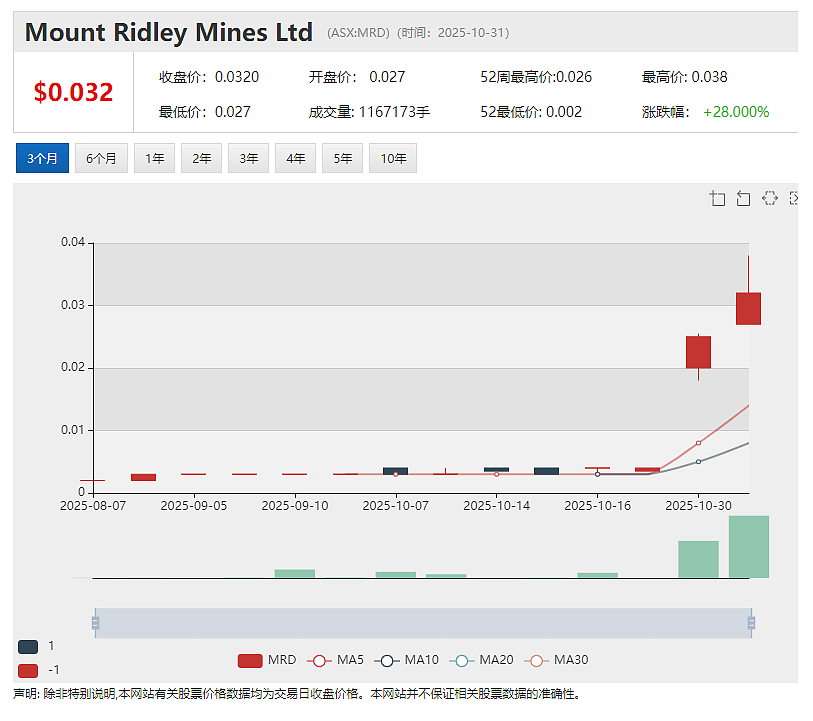
Task: Enable the MA30 legend entry
Action: 556,660
